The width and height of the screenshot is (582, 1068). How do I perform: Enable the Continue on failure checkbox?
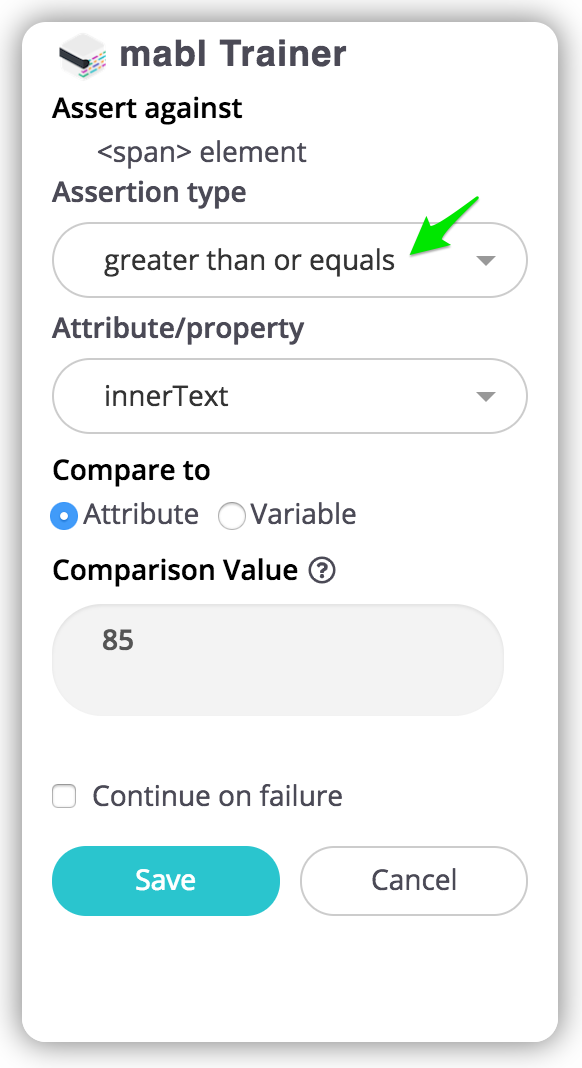(64, 796)
